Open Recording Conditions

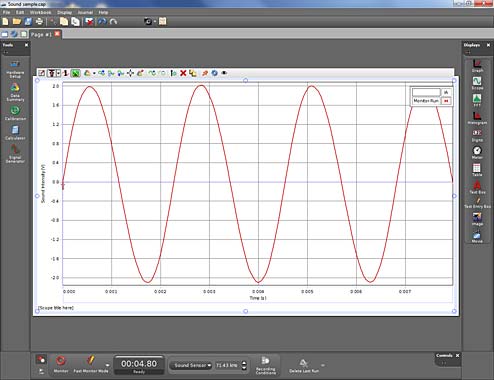[x=266, y=365]
